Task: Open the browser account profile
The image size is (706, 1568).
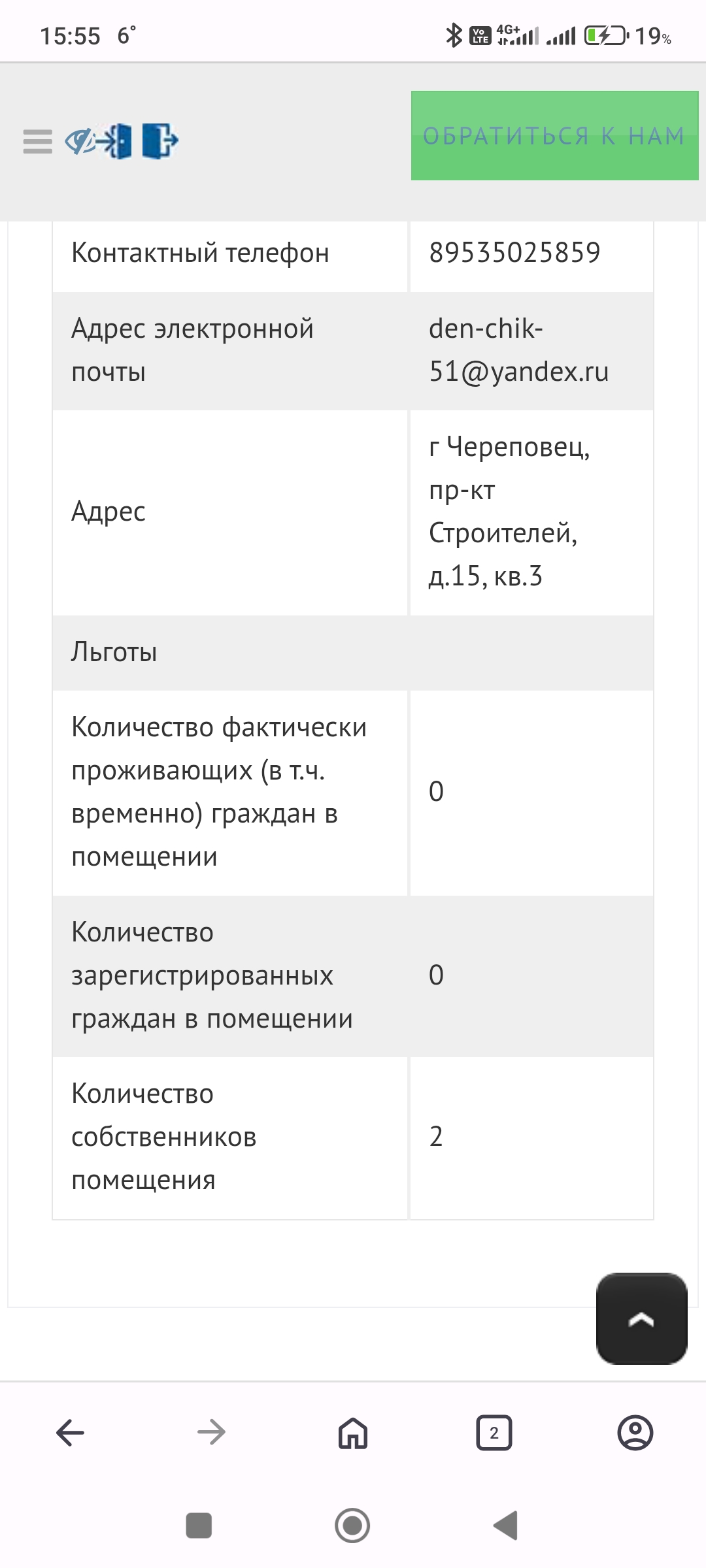Action: (x=635, y=1433)
